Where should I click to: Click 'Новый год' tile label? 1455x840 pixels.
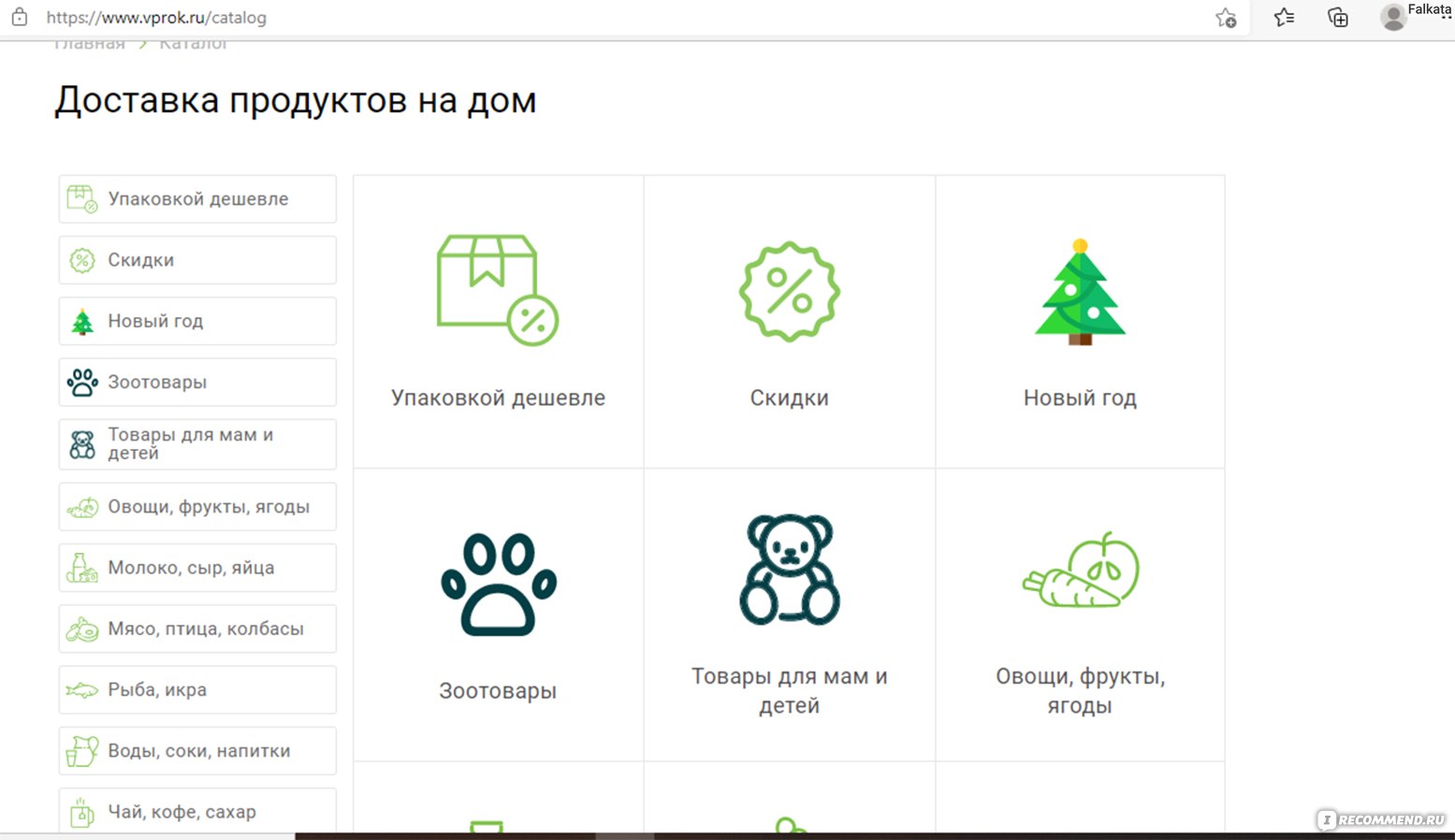click(x=1080, y=398)
